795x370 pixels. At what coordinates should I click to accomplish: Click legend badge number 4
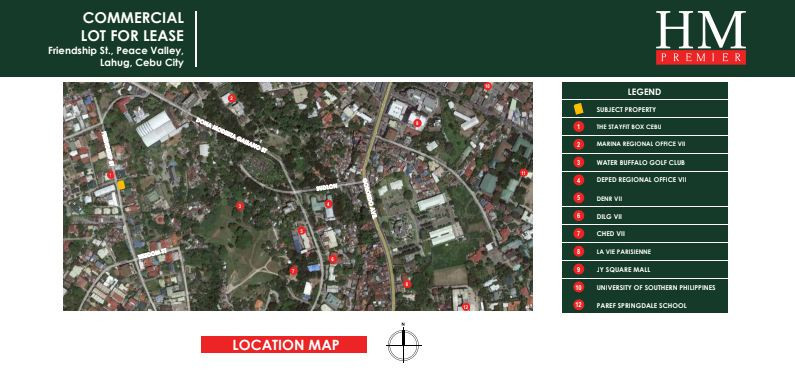click(578, 180)
